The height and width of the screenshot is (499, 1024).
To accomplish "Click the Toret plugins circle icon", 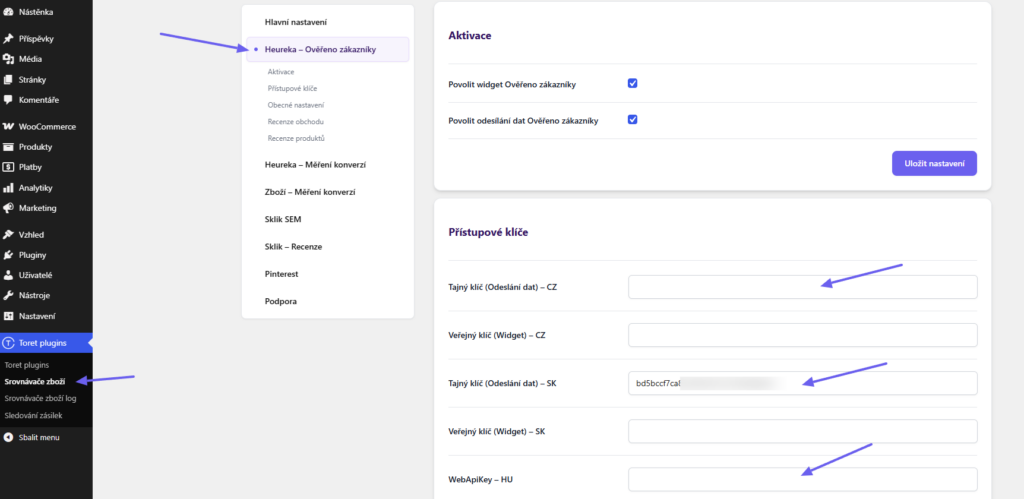I will [8, 343].
